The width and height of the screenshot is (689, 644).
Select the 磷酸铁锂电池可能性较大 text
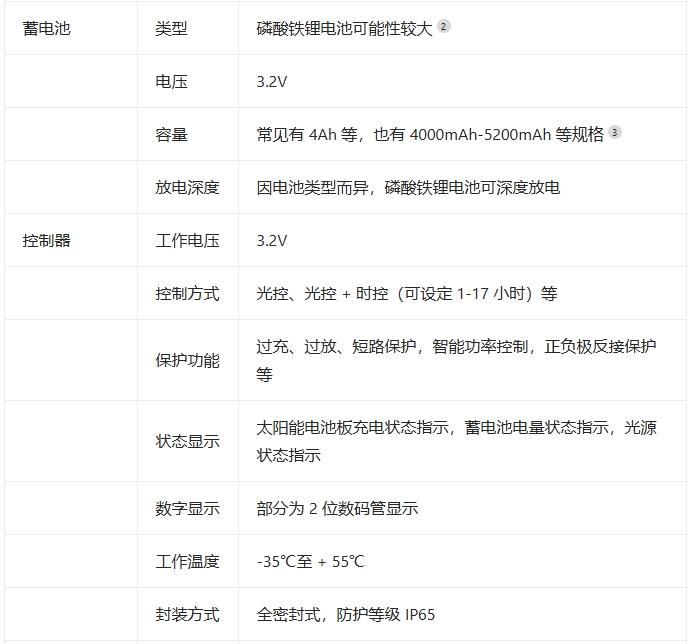344,28
